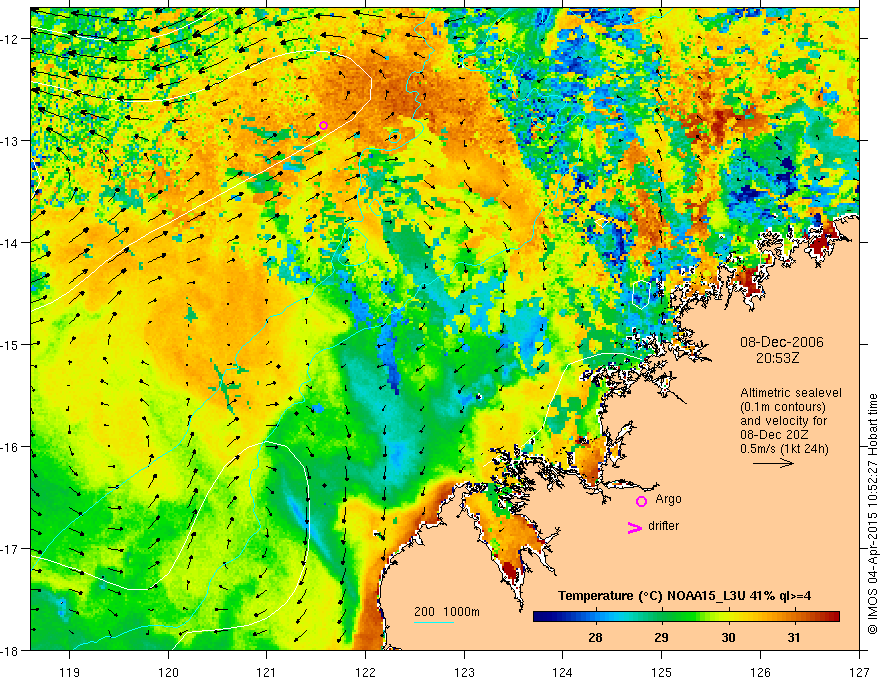
Task: Click the color bar value '29'
Action: pyautogui.click(x=662, y=637)
